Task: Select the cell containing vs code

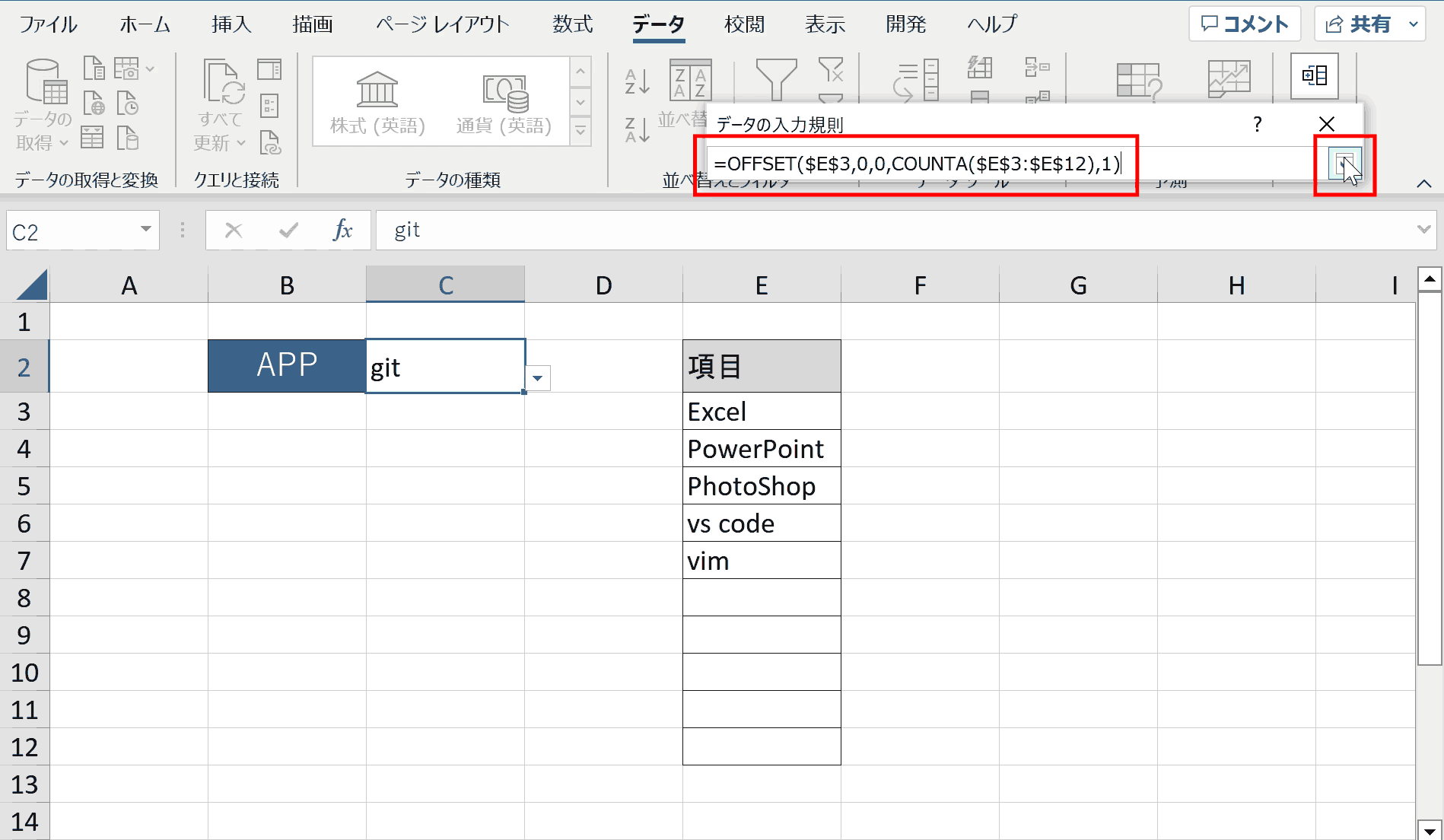Action: coord(762,523)
